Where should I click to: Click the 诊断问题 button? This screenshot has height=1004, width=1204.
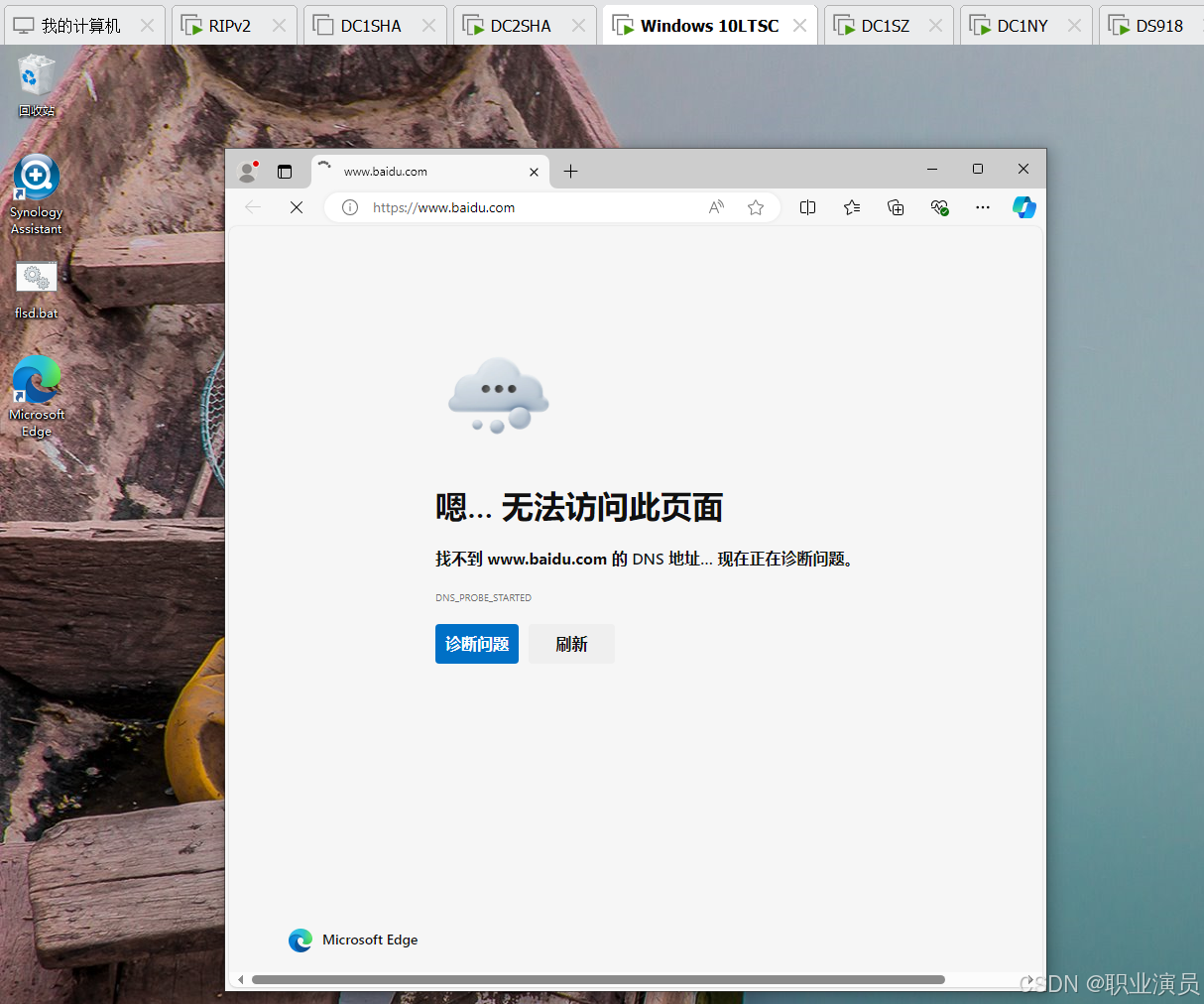477,644
